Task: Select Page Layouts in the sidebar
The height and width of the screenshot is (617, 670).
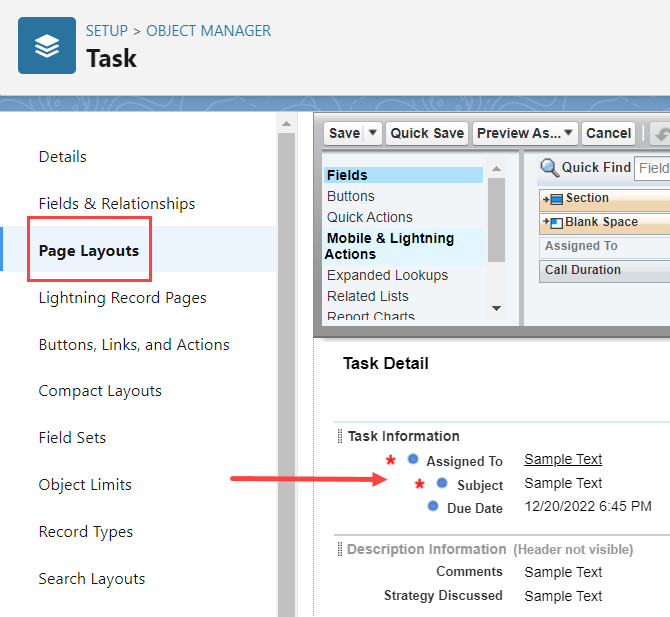Action: click(89, 250)
